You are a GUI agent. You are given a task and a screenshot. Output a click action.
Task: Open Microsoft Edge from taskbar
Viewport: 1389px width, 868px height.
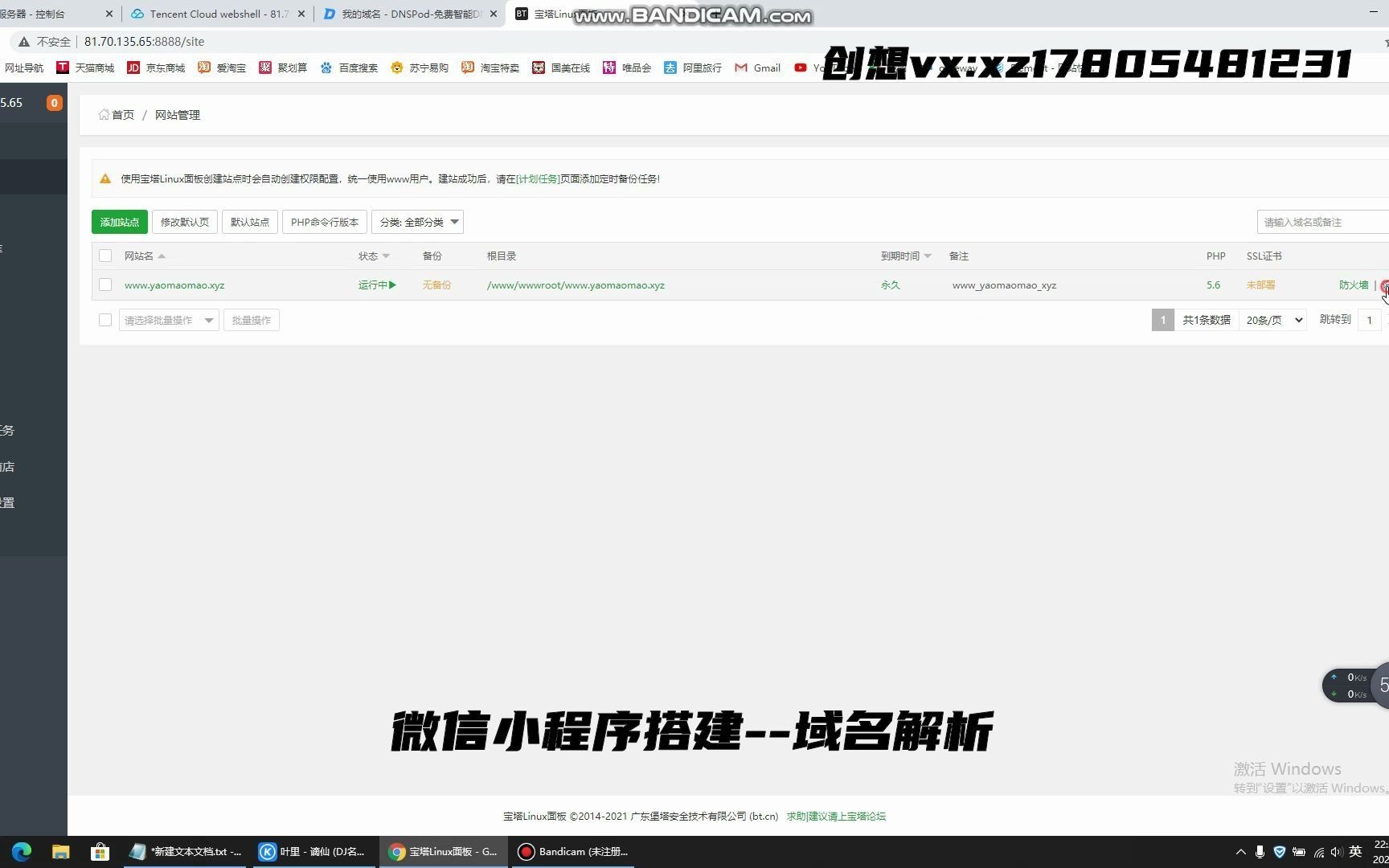coord(22,852)
